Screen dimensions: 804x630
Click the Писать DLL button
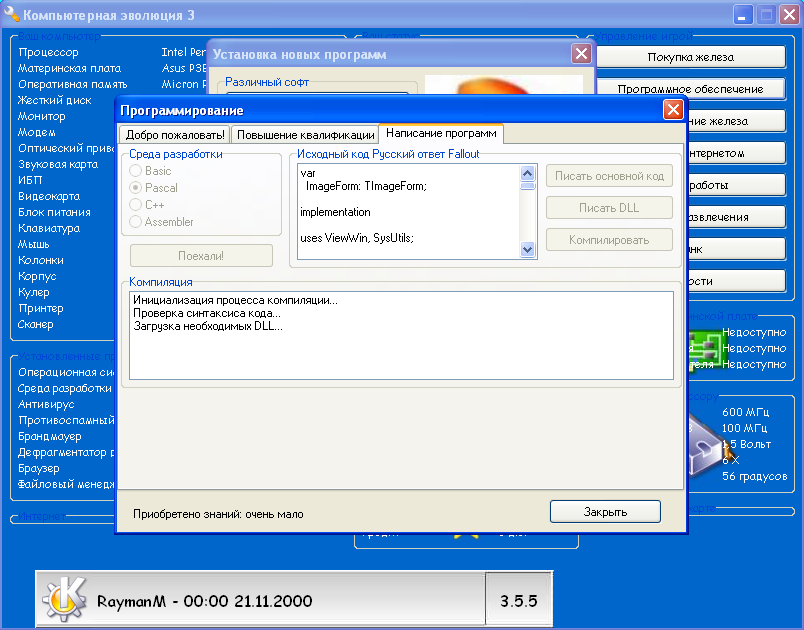(609, 208)
